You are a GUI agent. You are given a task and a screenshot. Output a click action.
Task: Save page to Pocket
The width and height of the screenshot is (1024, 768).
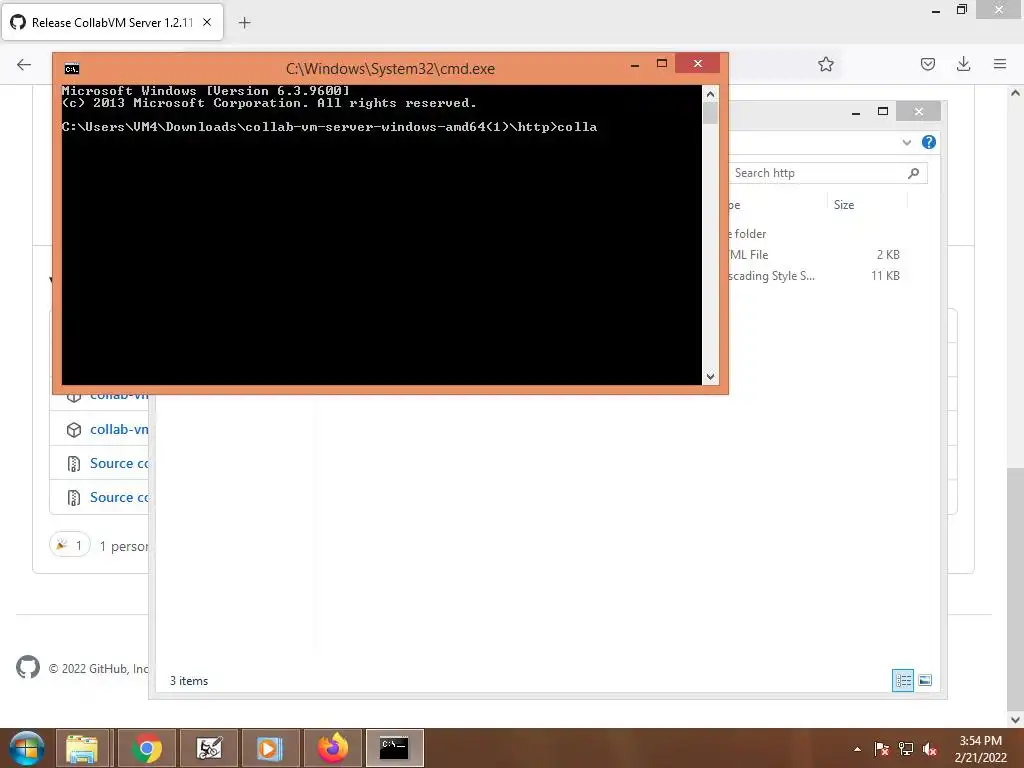point(927,64)
